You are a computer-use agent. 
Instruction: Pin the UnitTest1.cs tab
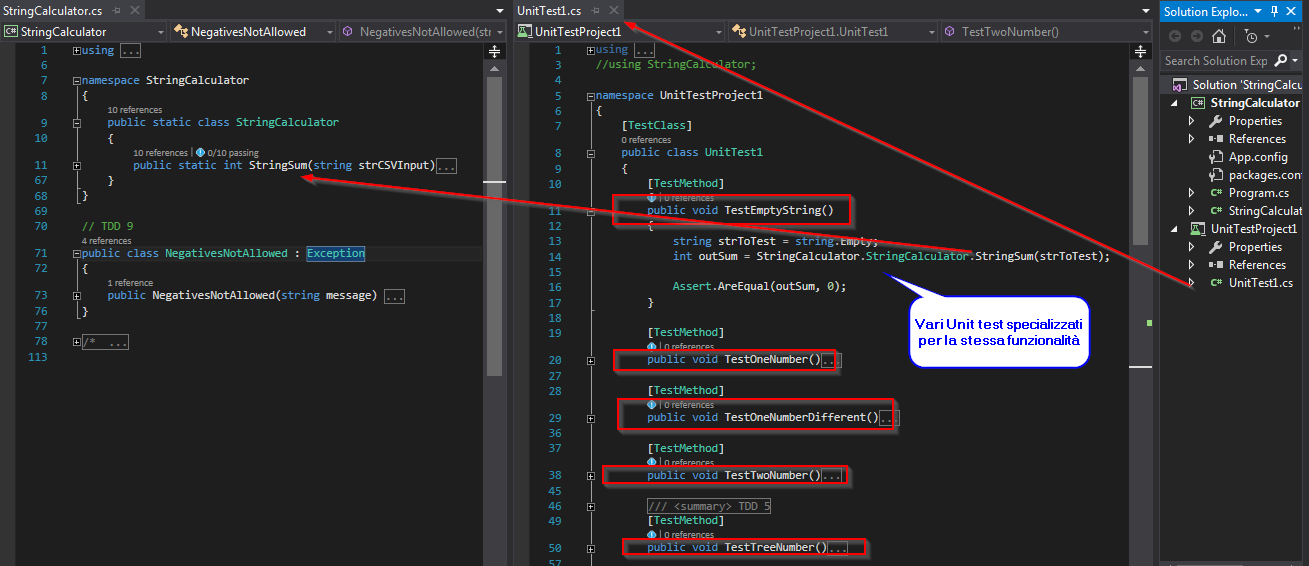coord(595,10)
